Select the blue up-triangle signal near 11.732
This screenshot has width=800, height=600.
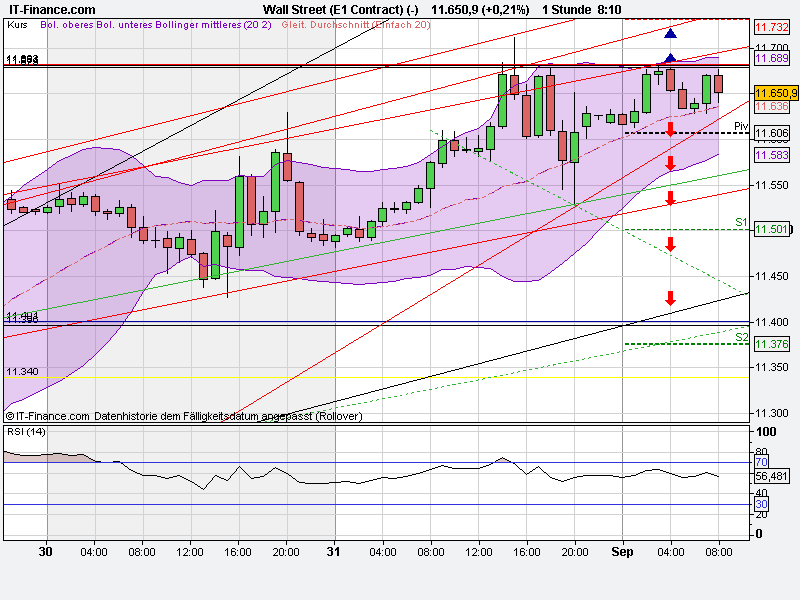point(668,33)
